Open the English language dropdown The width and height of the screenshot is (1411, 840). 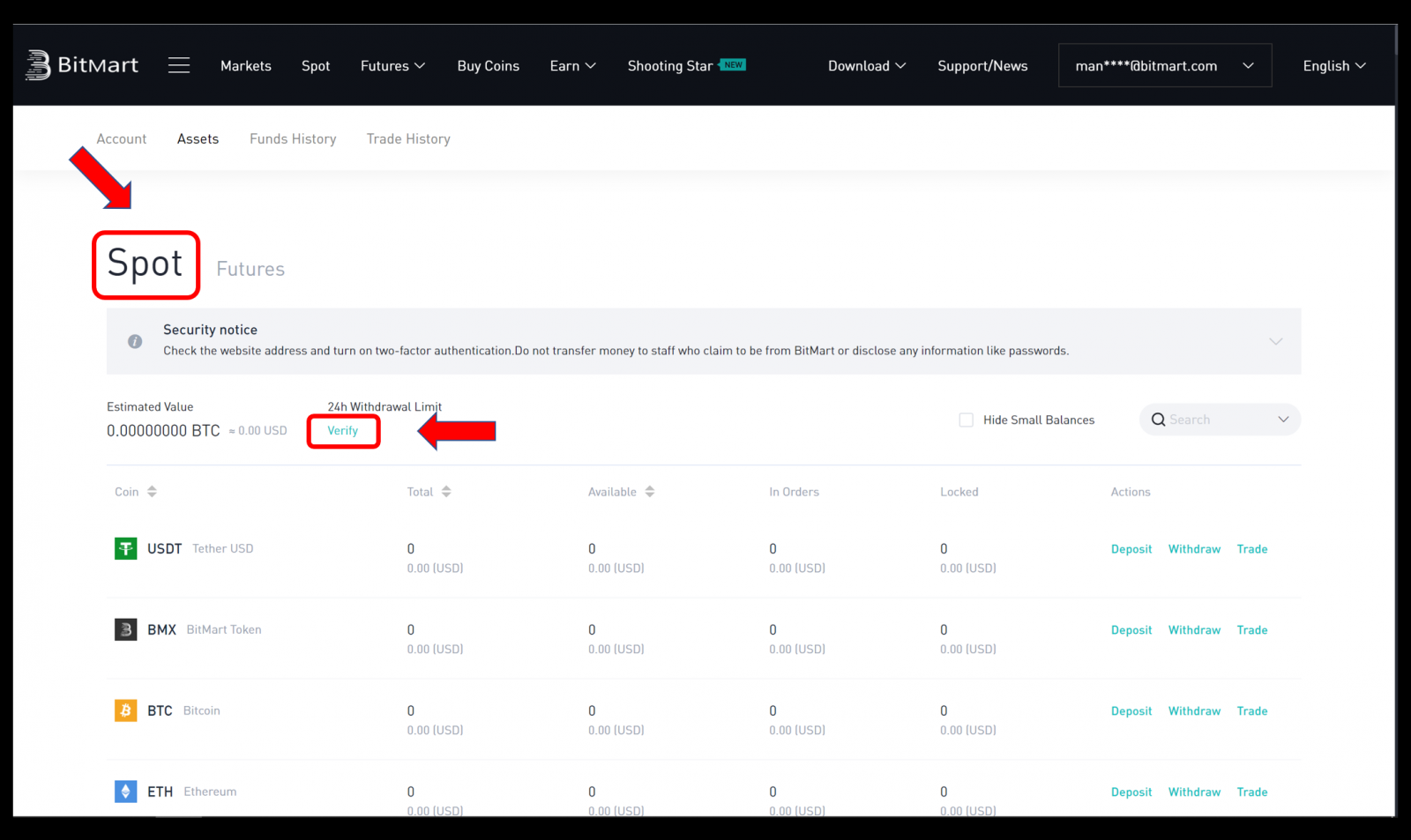point(1333,64)
